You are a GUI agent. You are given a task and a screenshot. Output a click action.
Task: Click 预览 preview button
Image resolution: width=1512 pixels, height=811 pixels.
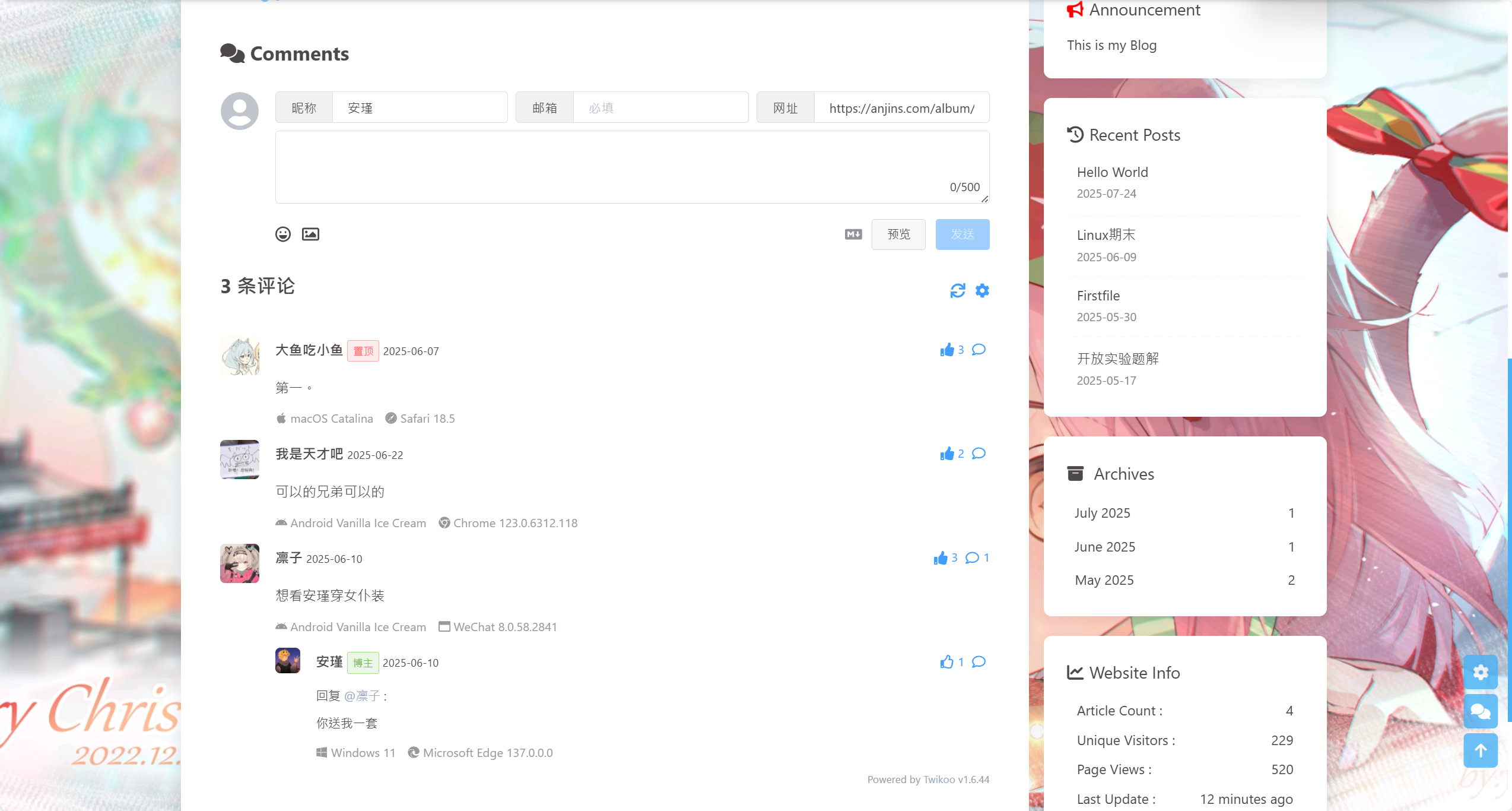pyautogui.click(x=898, y=235)
